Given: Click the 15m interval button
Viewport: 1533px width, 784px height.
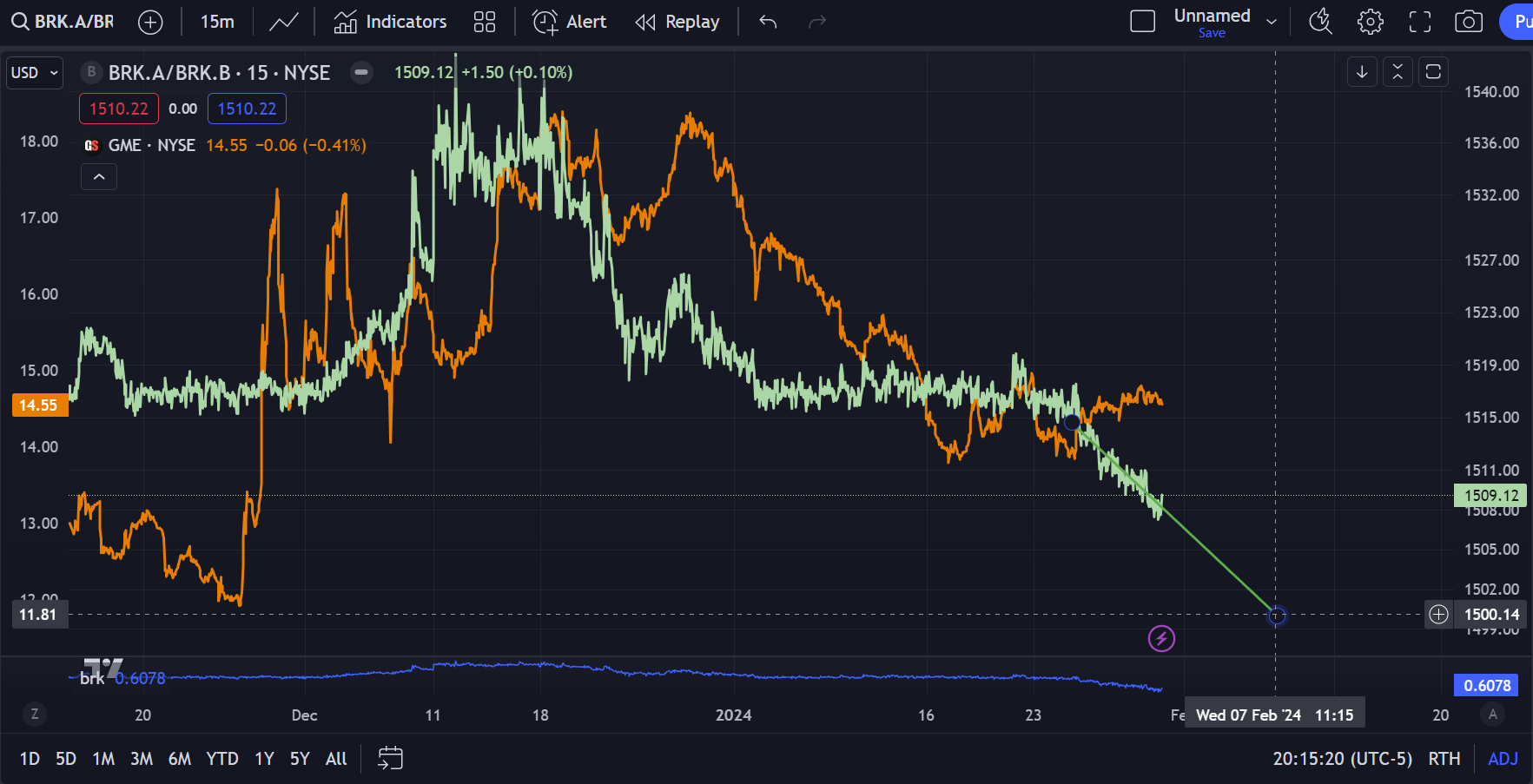Looking at the screenshot, I should tap(217, 22).
